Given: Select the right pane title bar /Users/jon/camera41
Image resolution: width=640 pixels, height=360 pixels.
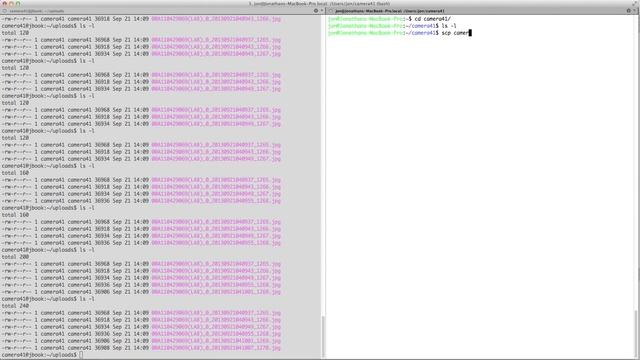Looking at the screenshot, I should (482, 11).
